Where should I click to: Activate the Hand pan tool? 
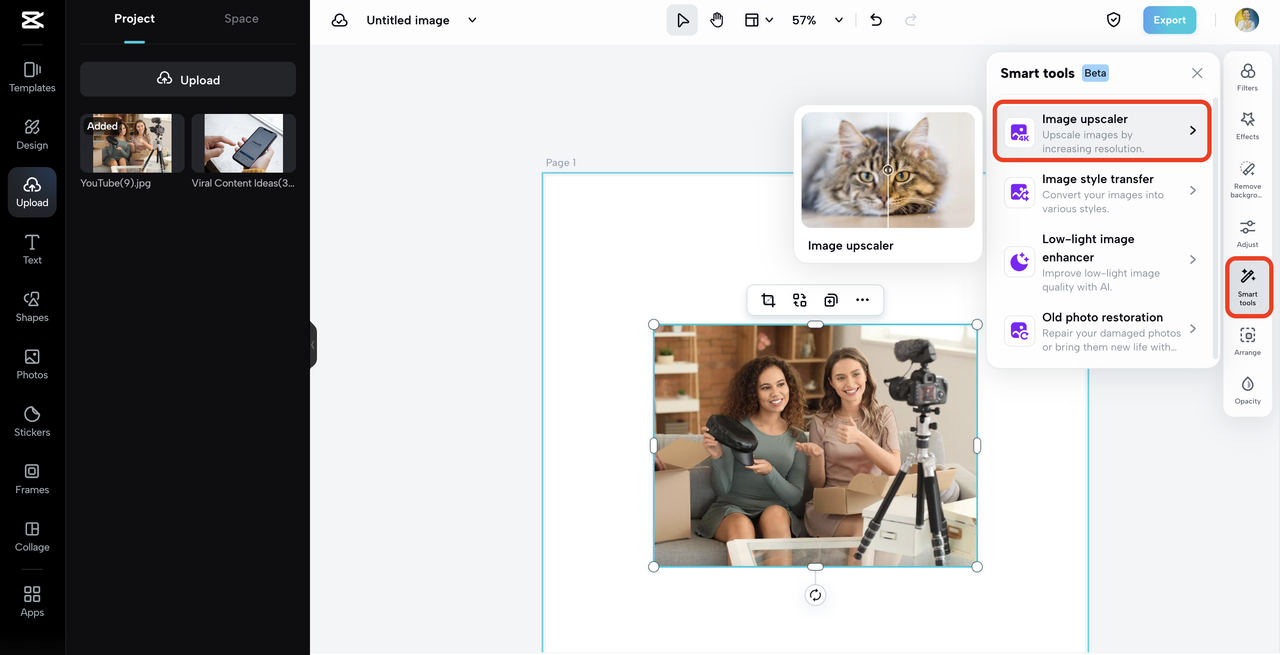(x=717, y=20)
